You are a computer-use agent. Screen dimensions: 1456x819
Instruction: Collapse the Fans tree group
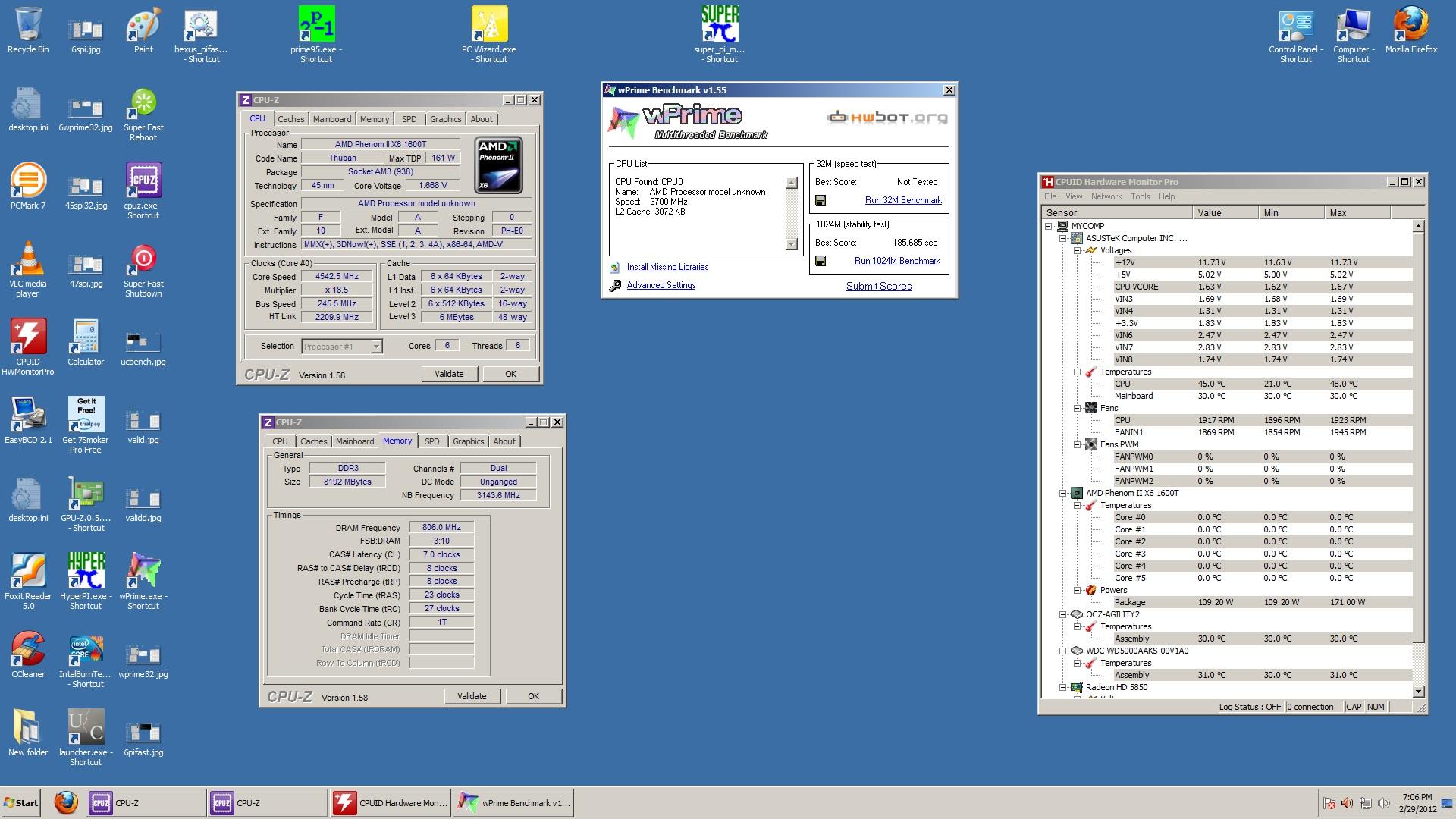tap(1078, 408)
